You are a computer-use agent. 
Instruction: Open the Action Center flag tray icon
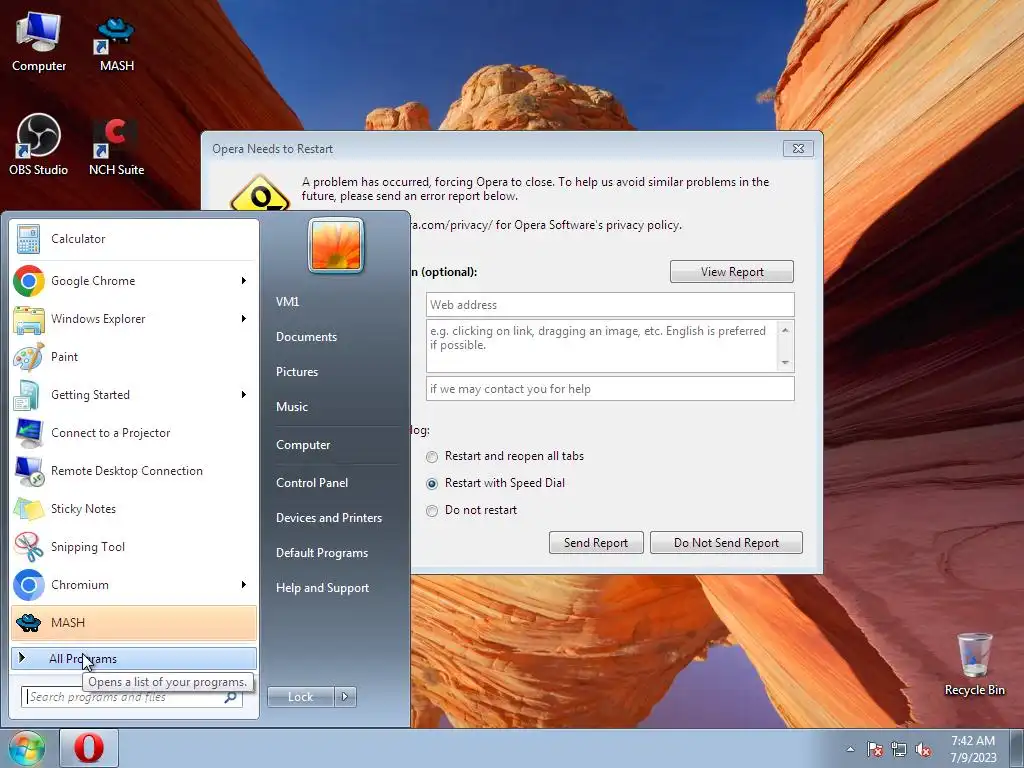[x=874, y=750]
